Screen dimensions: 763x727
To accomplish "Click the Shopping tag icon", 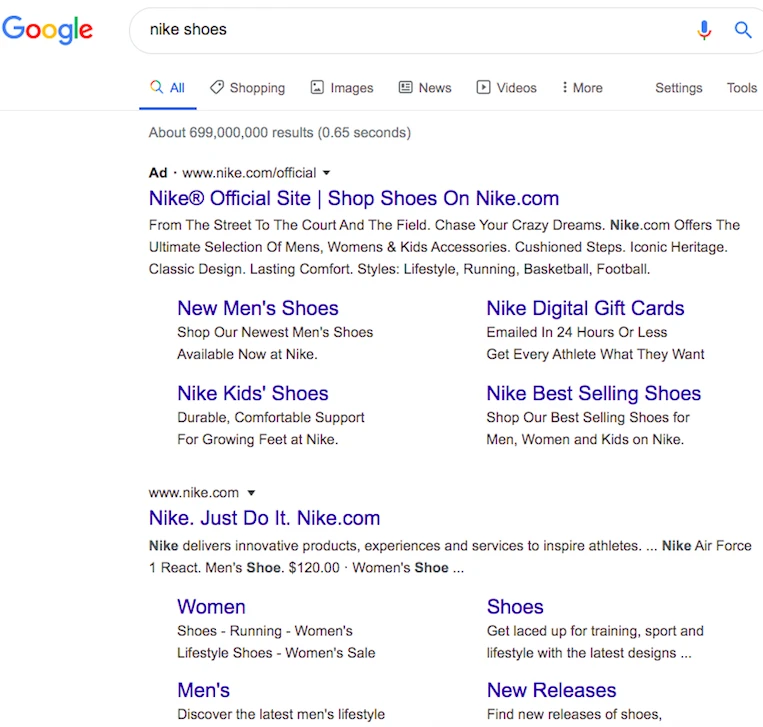I will click(217, 87).
